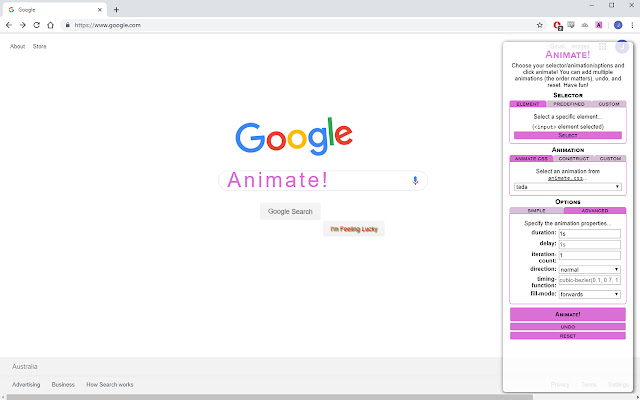Screen dimensions: 640x400
Task: Open the fill-mode dropdown set to forwards
Action: point(590,294)
